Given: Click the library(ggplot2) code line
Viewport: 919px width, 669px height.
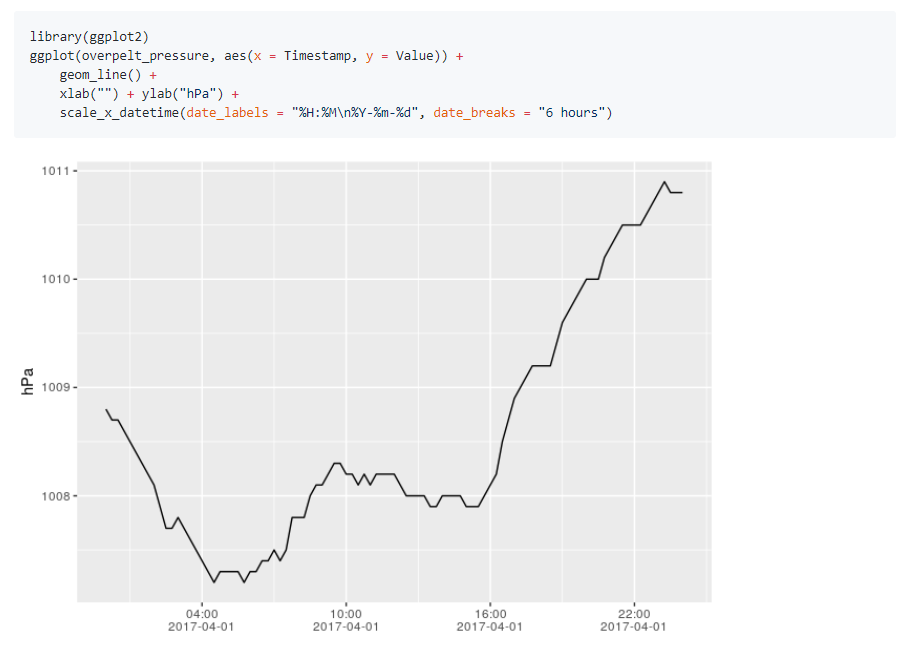Looking at the screenshot, I should coord(89,37).
